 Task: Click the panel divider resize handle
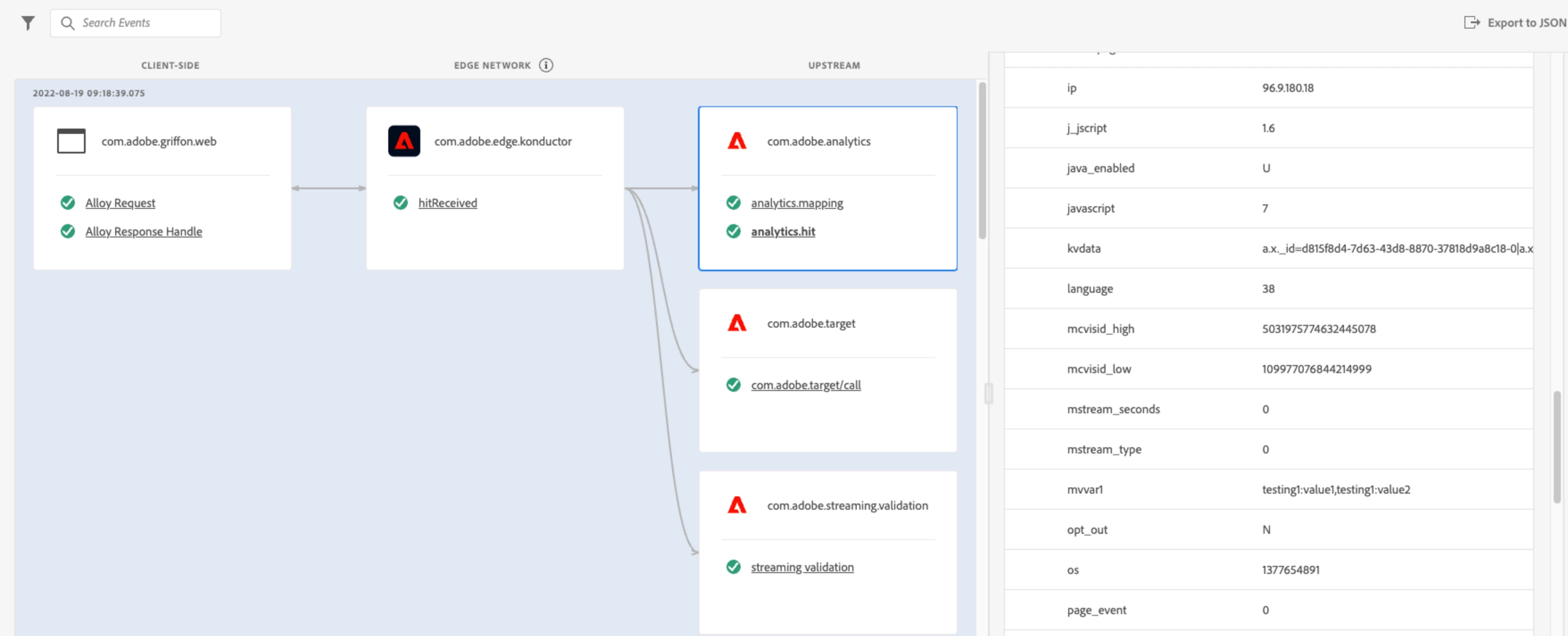(988, 394)
